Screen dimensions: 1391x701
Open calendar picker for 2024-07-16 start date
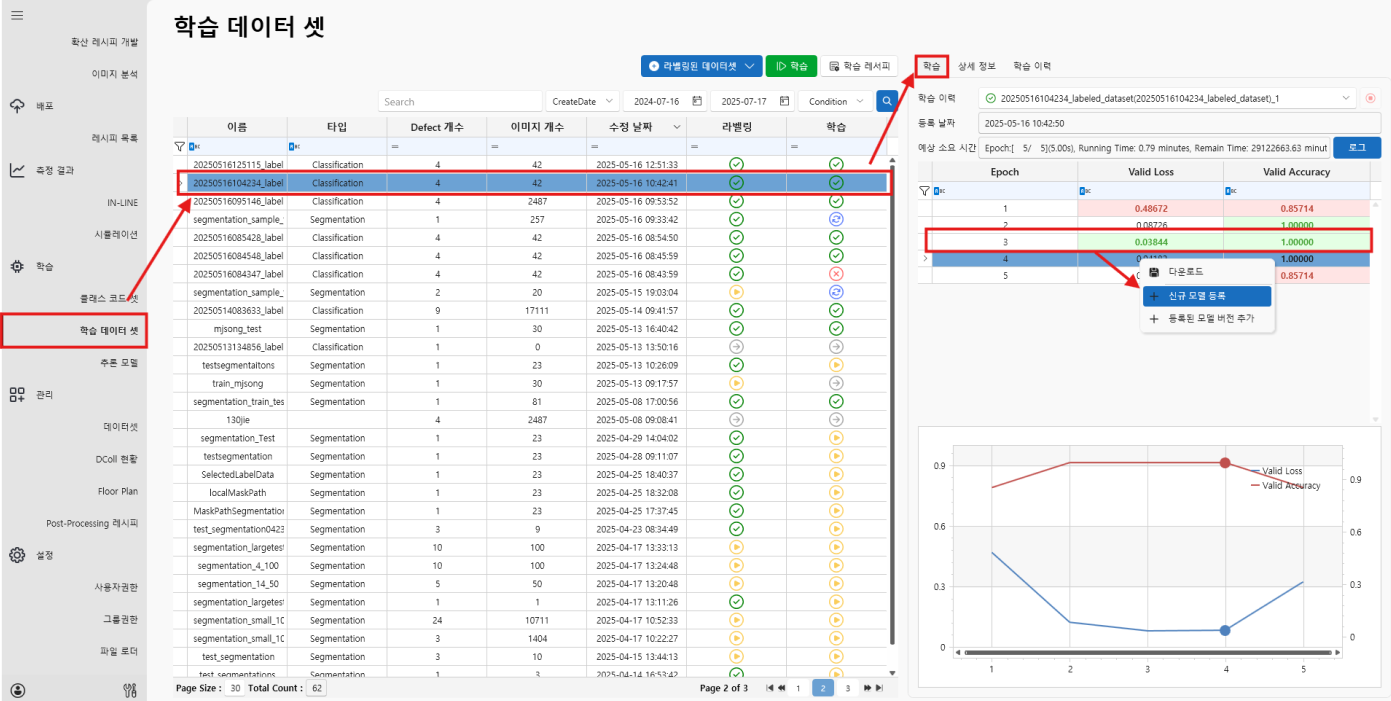tap(697, 101)
